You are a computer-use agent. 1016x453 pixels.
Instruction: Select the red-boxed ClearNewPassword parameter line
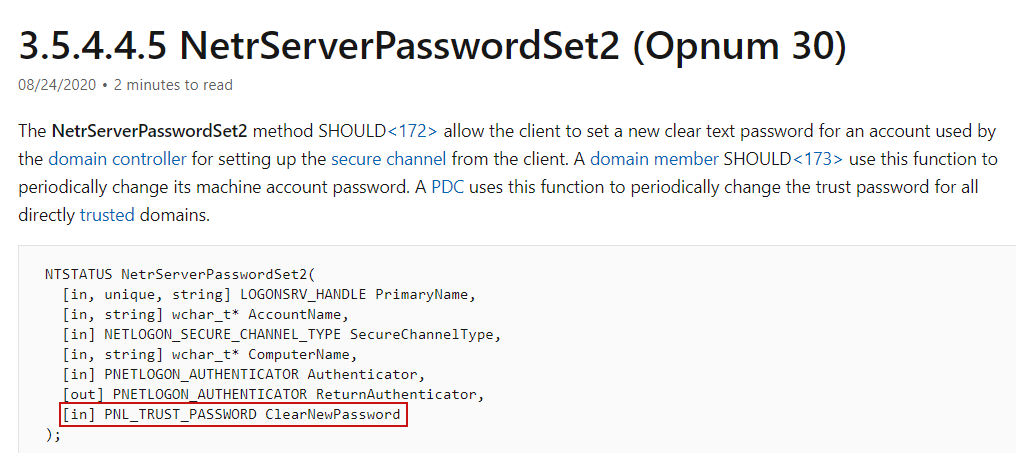coord(233,415)
